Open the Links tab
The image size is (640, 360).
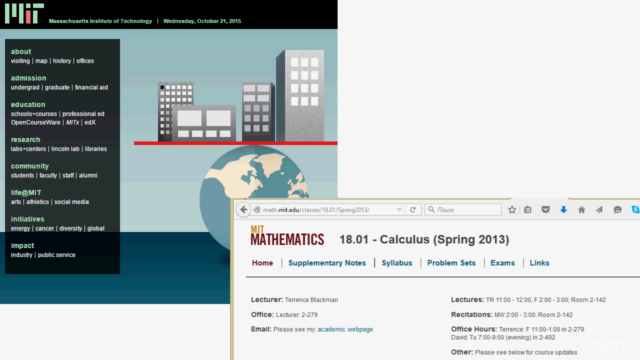[x=539, y=263]
